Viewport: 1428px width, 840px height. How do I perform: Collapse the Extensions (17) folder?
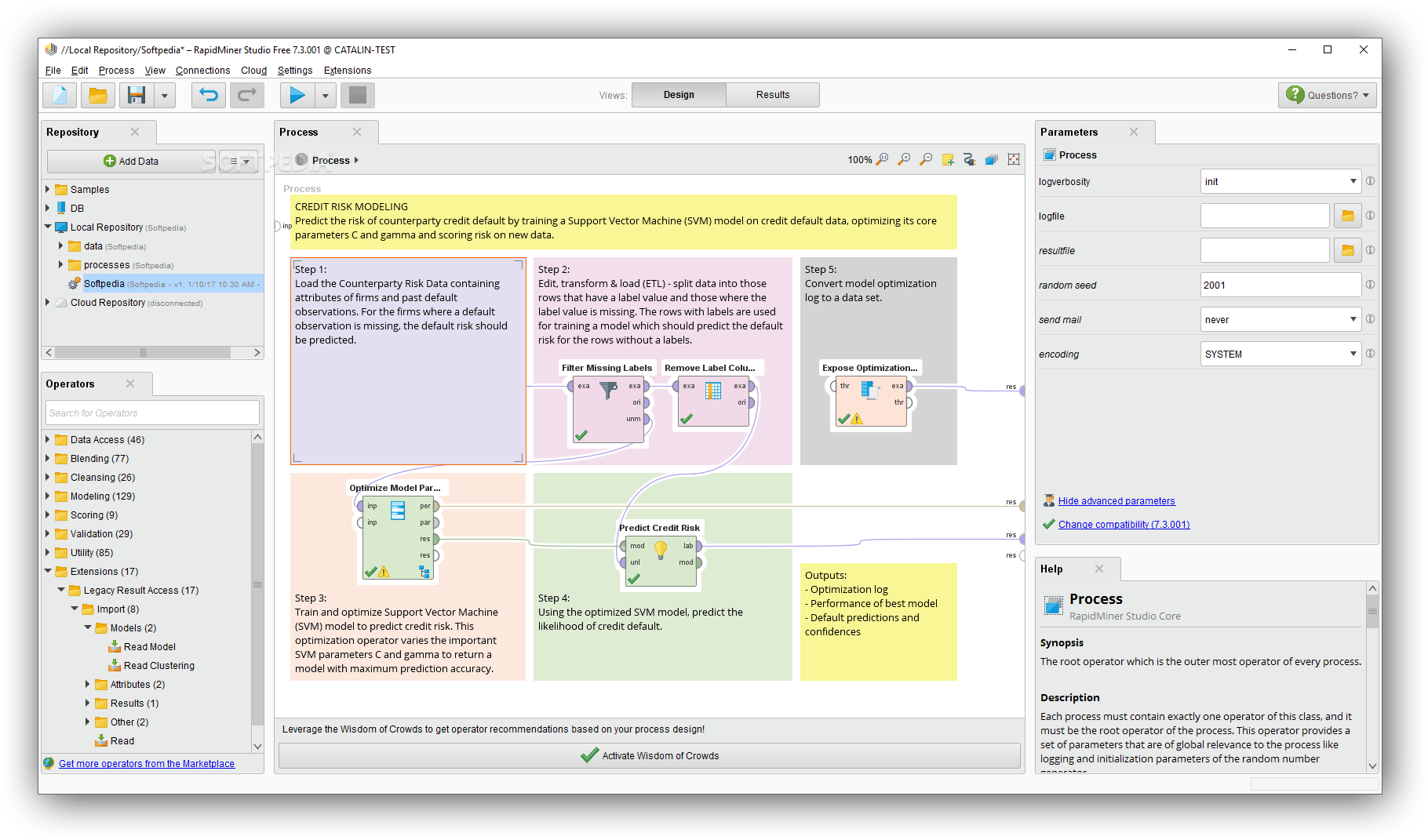pyautogui.click(x=48, y=571)
